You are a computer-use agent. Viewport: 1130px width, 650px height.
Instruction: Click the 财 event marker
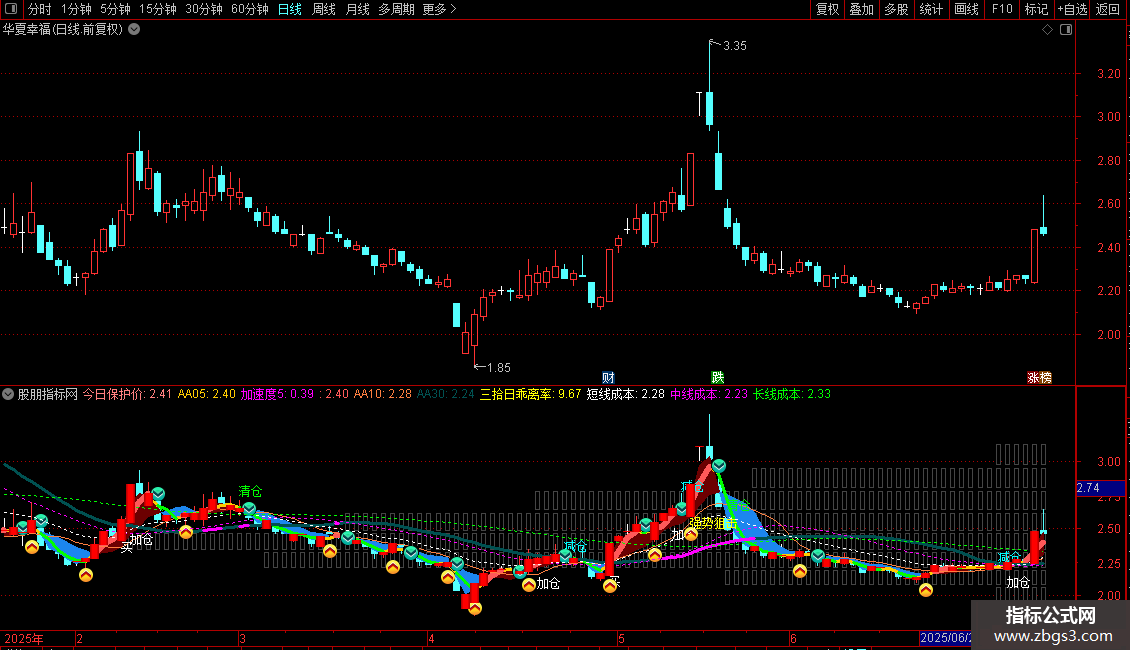[608, 378]
